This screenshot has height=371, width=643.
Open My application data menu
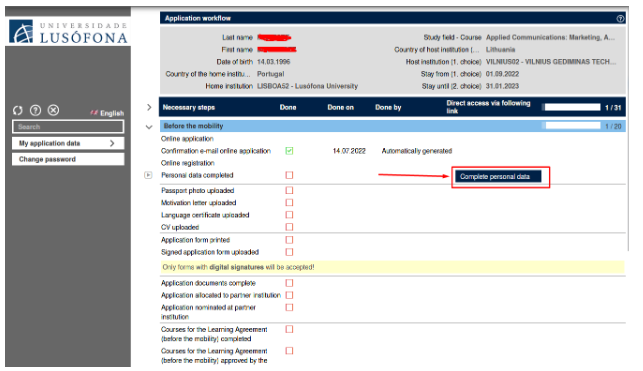(68, 143)
